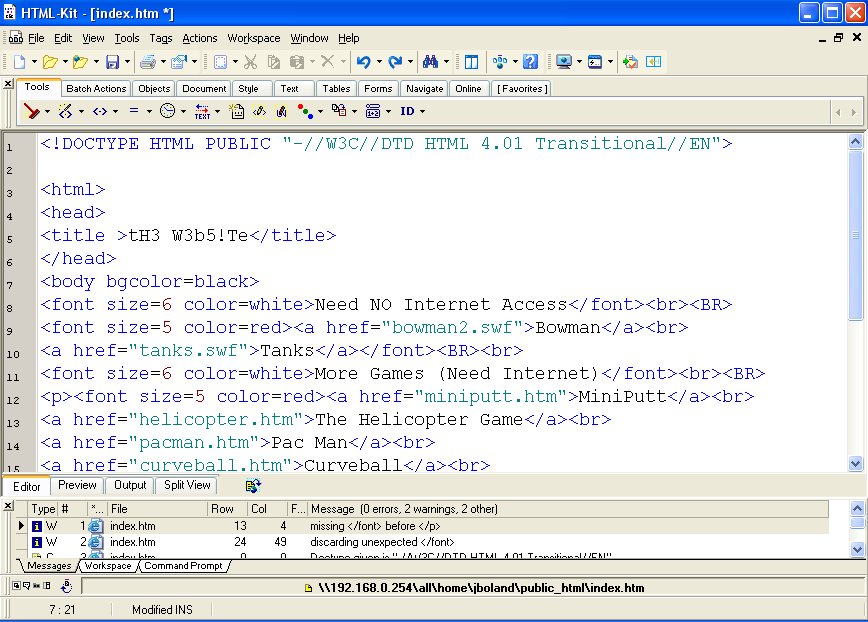This screenshot has height=622, width=868.
Task: Open dropdown arrow next to binoculars icon
Action: point(446,61)
